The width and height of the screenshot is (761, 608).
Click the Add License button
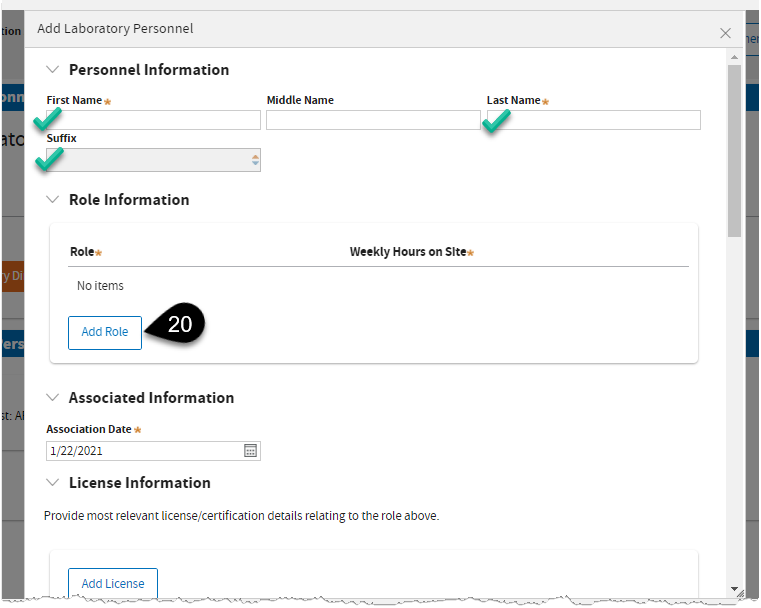tap(112, 584)
